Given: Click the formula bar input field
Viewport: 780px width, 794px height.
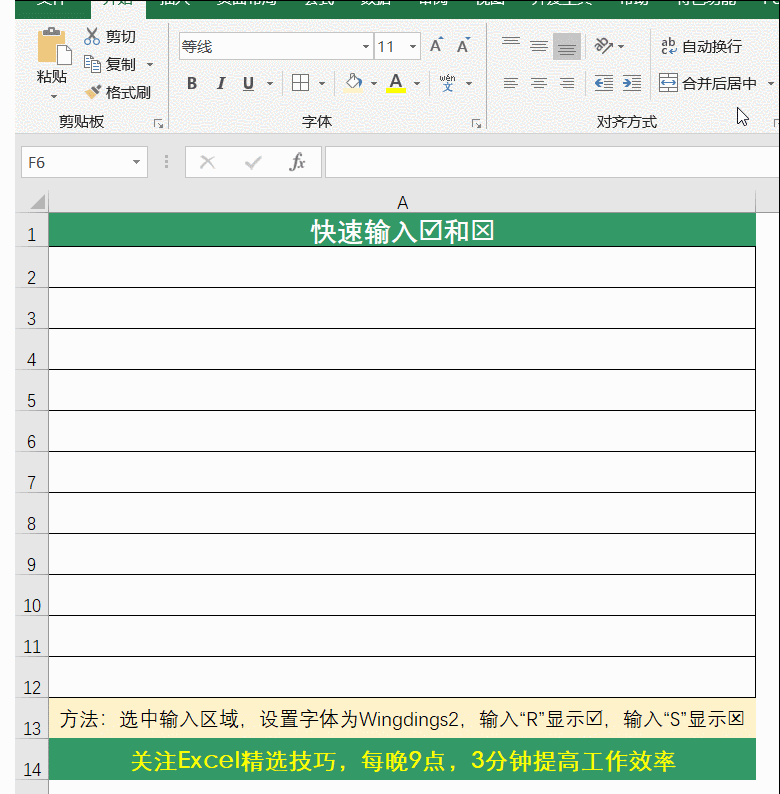Looking at the screenshot, I should pyautogui.click(x=552, y=162).
